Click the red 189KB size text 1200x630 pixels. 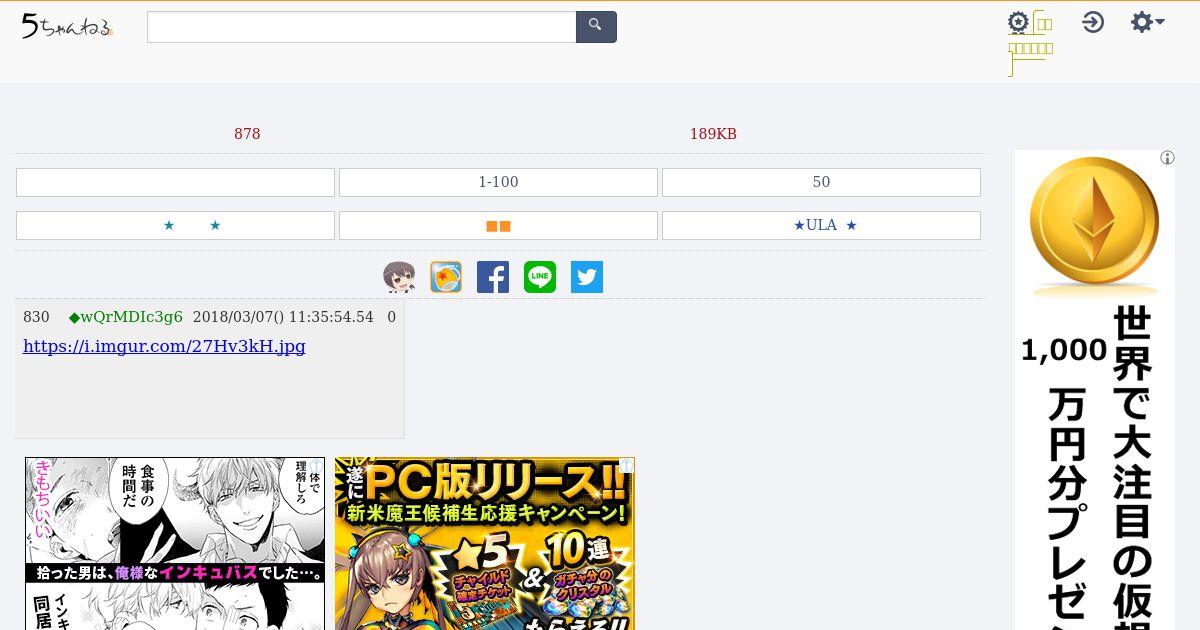(x=713, y=134)
